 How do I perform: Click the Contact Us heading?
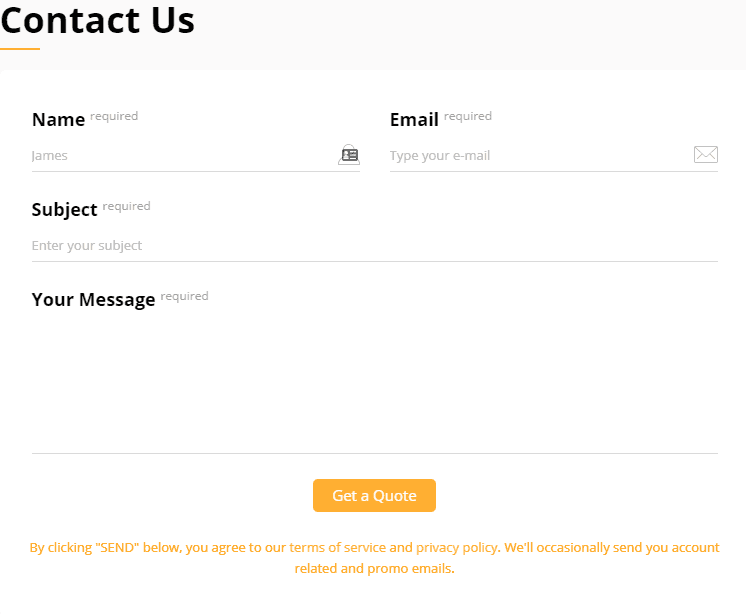(x=98, y=20)
